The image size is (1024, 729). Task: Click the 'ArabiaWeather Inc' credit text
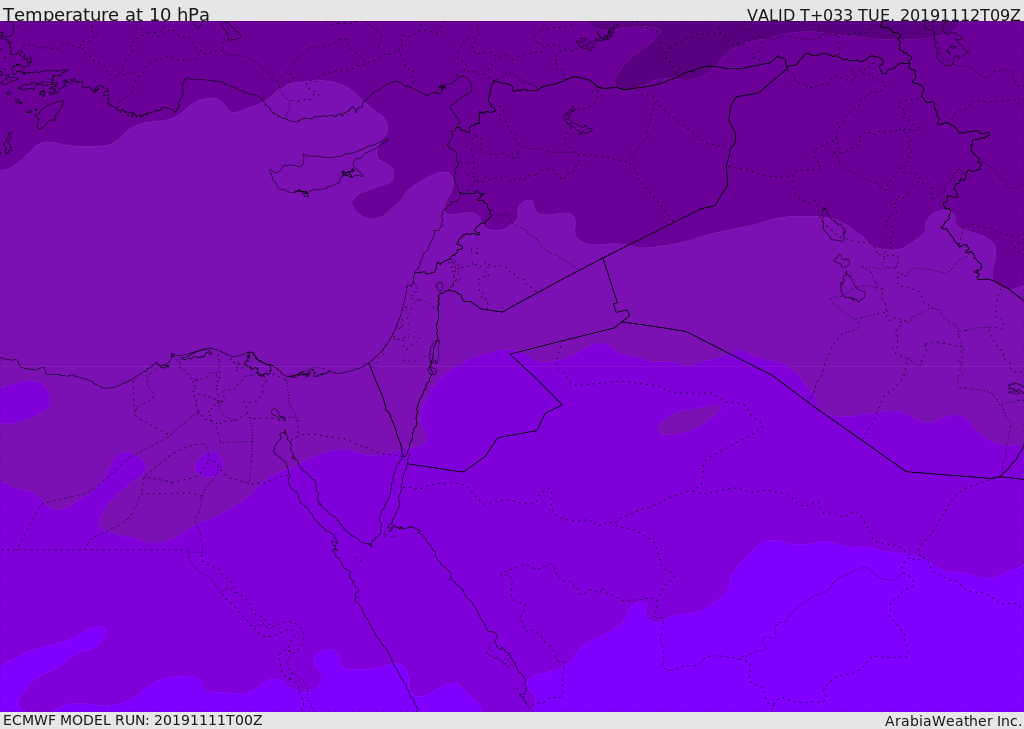(953, 721)
